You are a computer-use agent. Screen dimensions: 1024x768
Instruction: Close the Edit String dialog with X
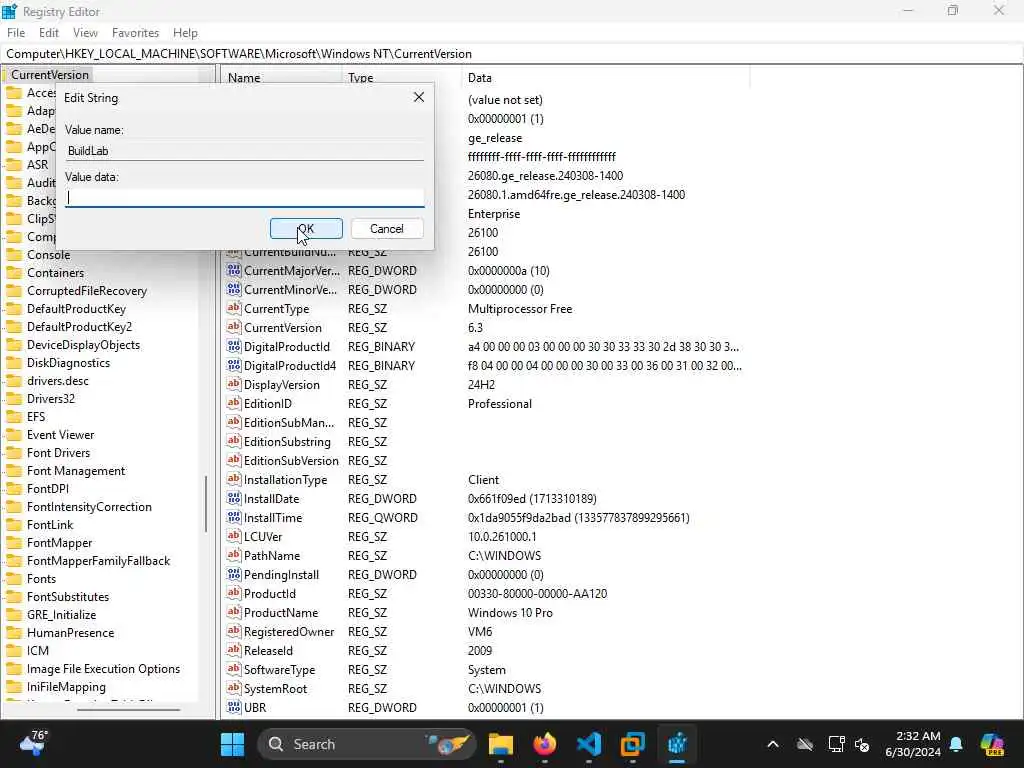click(419, 97)
